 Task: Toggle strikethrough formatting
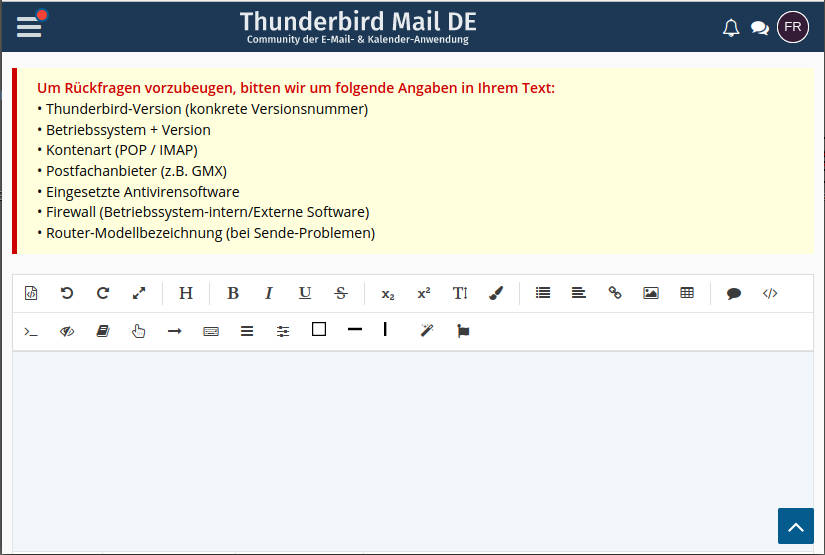(x=341, y=293)
